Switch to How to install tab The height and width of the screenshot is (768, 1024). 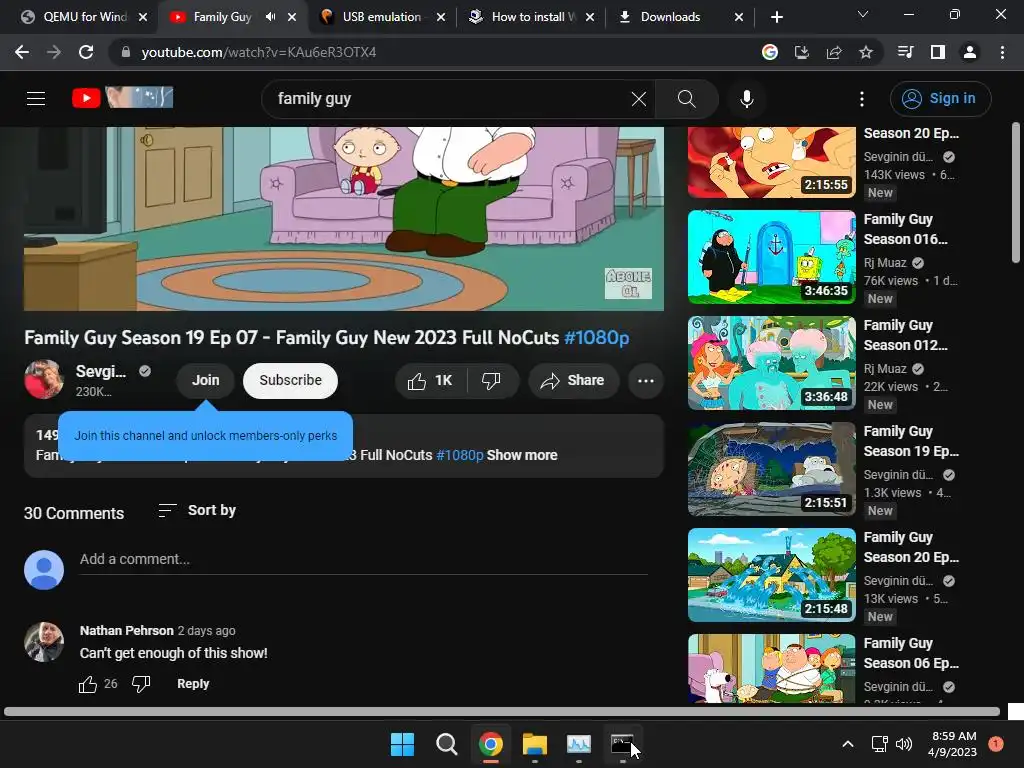(532, 17)
